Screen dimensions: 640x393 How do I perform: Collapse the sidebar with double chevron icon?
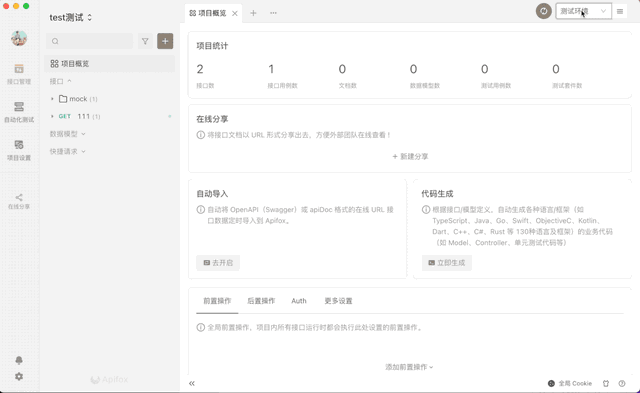tap(192, 383)
